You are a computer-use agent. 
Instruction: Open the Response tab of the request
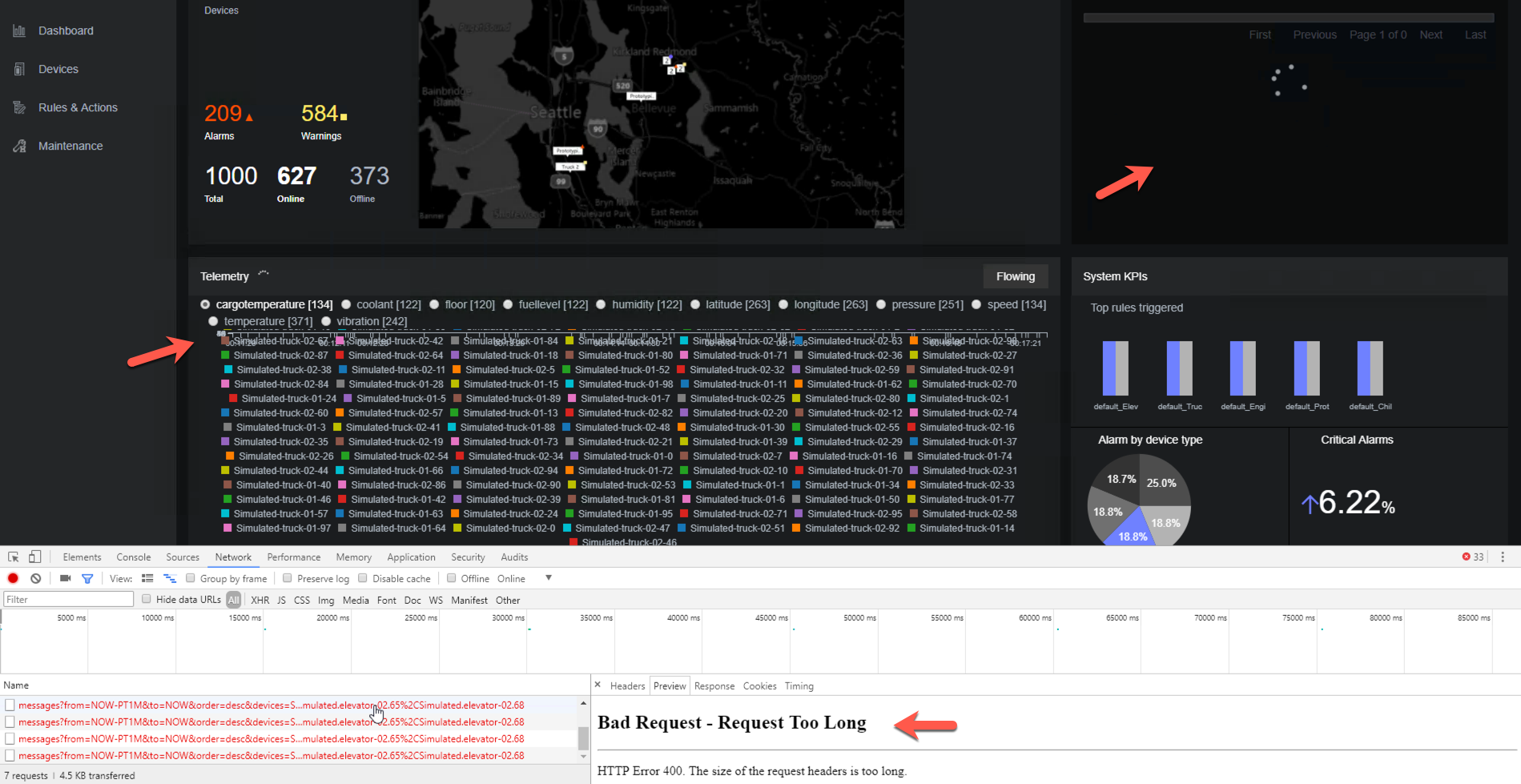click(x=714, y=685)
